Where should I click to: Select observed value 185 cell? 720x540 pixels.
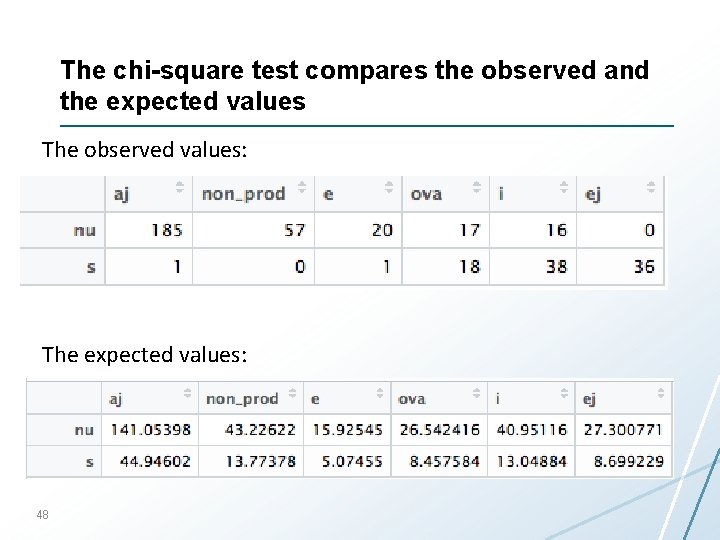[x=149, y=230]
